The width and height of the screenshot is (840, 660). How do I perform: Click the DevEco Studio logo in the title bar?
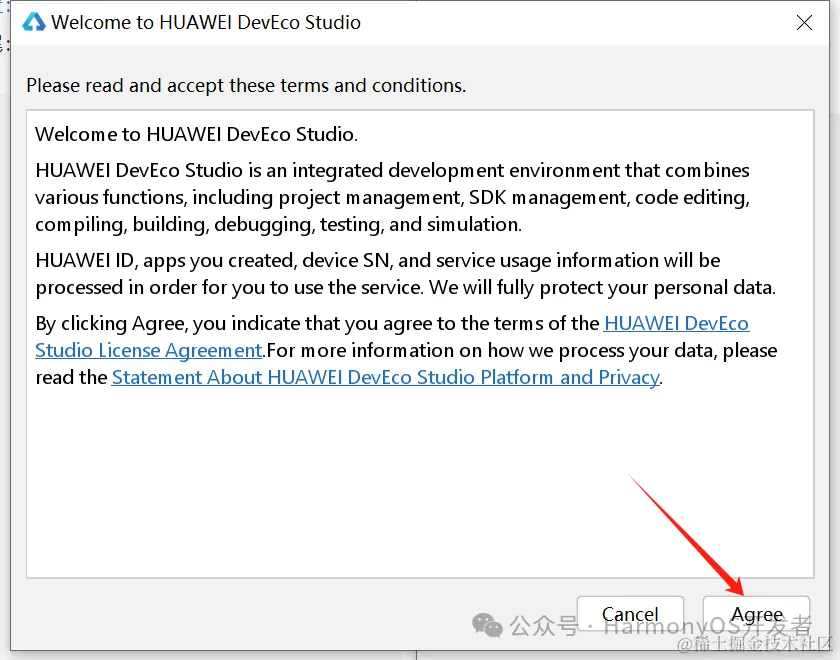pos(34,22)
